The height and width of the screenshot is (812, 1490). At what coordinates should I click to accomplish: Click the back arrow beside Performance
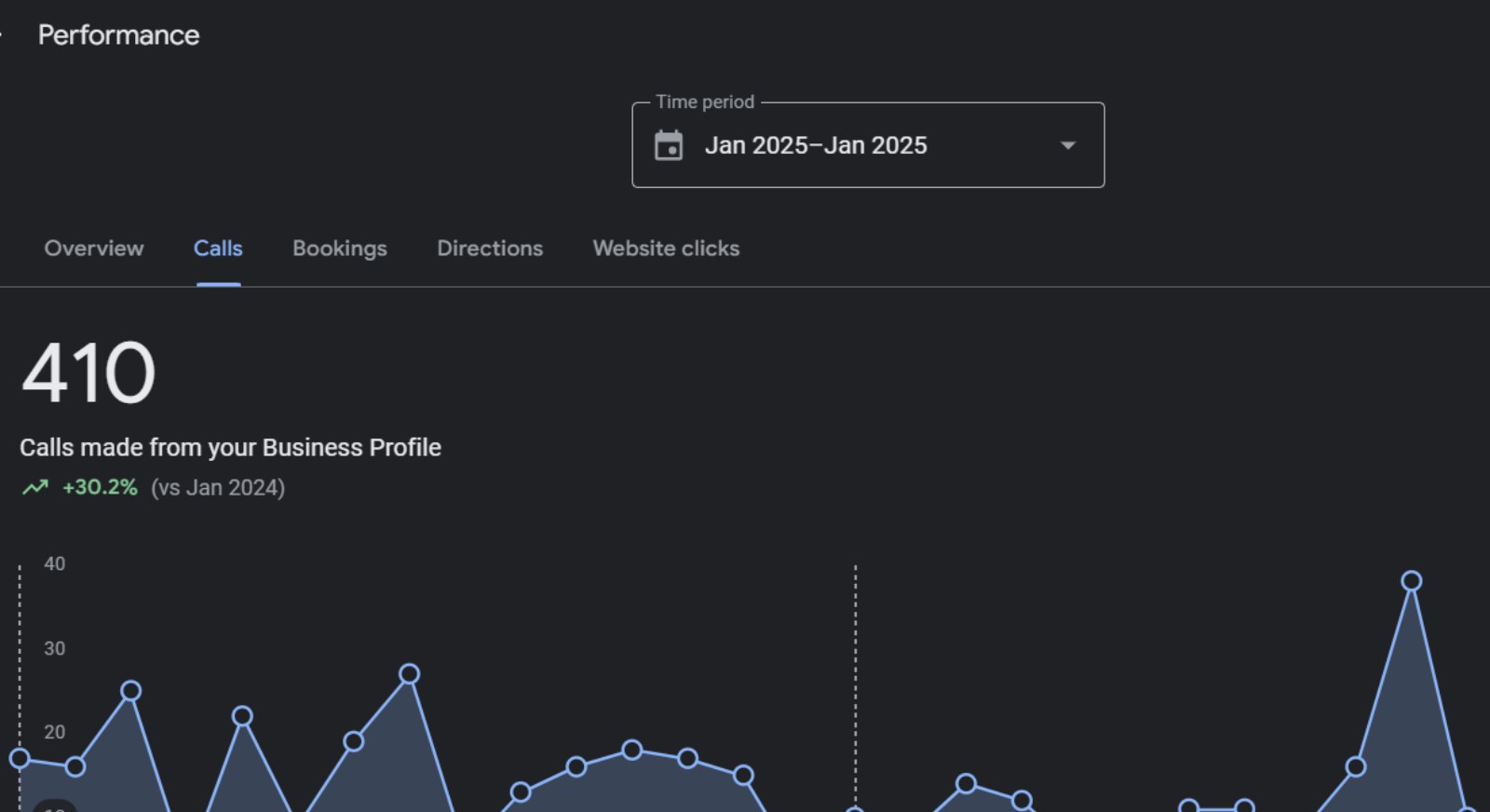3,35
